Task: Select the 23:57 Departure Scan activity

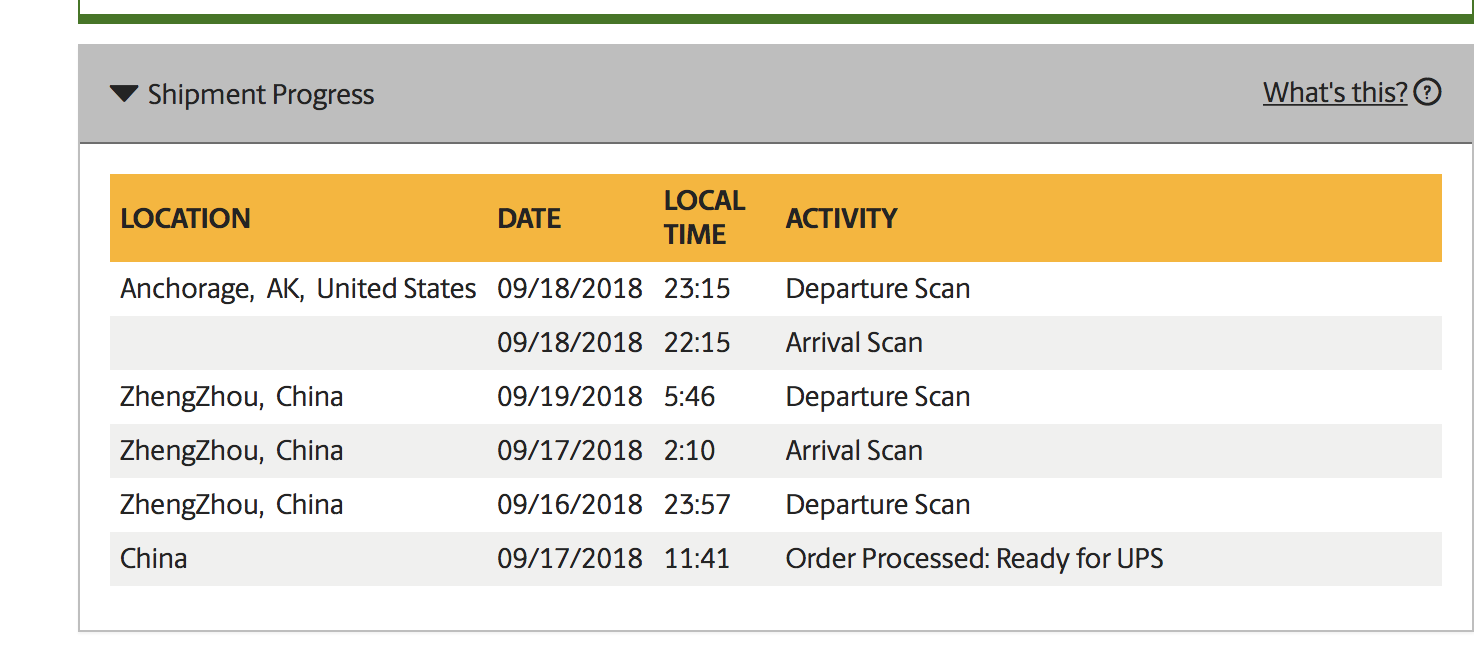Action: (x=878, y=505)
